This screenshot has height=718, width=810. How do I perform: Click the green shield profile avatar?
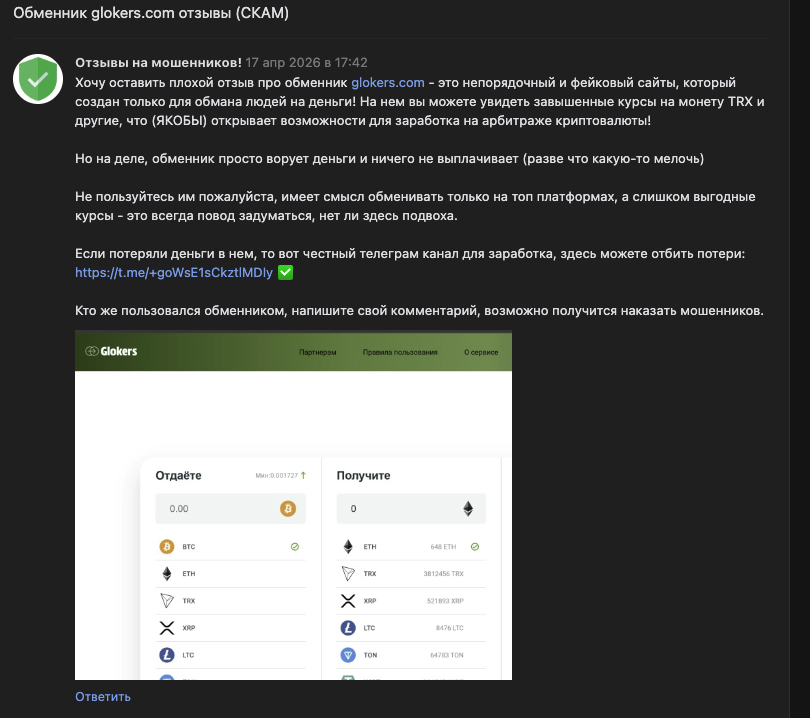pyautogui.click(x=38, y=79)
